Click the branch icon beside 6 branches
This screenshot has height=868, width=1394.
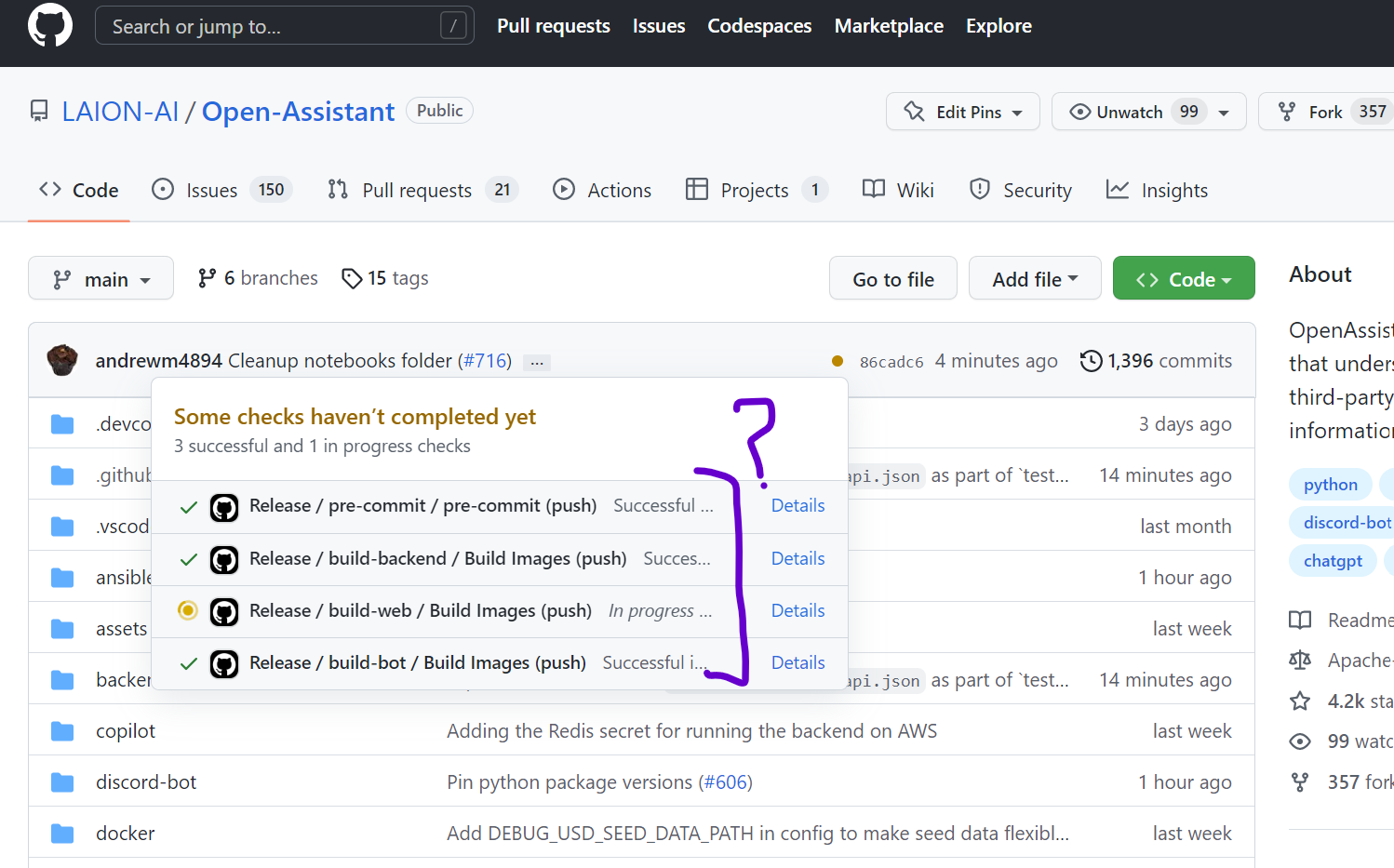coord(207,277)
